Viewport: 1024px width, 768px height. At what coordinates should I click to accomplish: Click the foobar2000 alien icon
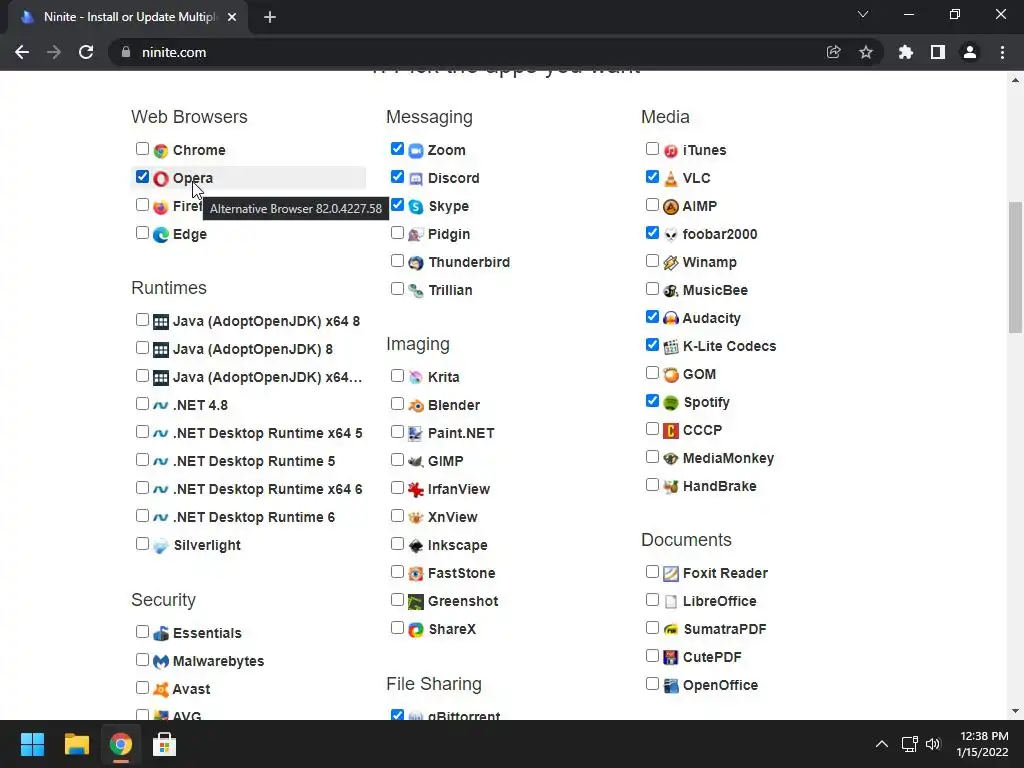[671, 234]
